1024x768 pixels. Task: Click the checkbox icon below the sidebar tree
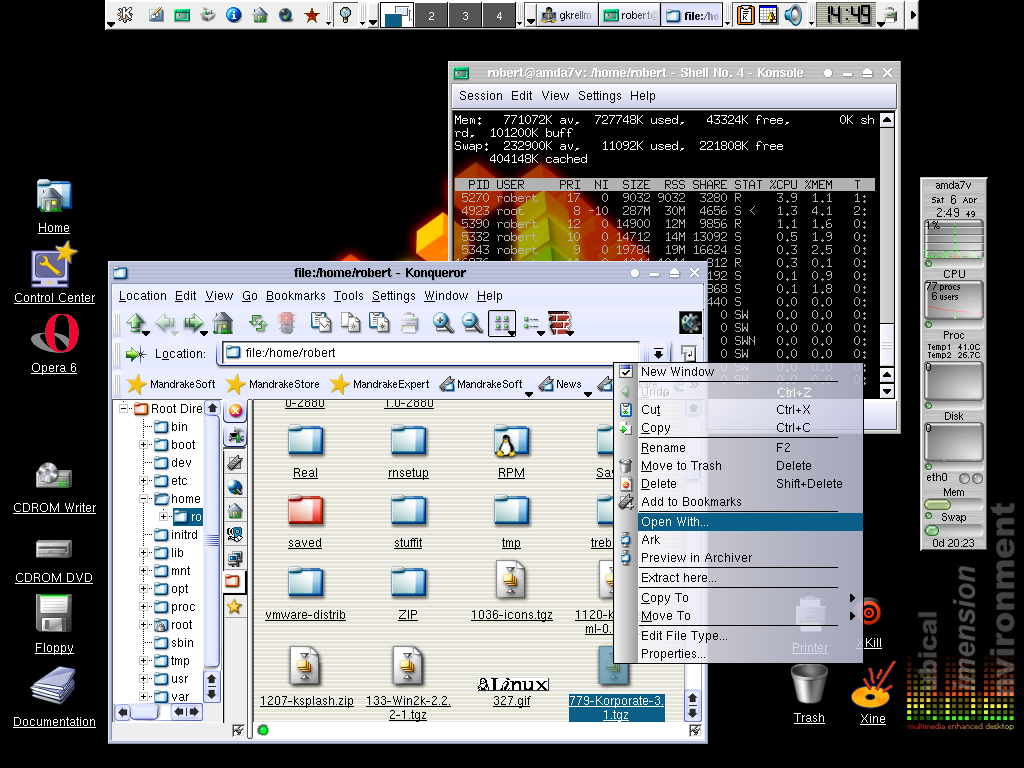pyautogui.click(x=238, y=730)
